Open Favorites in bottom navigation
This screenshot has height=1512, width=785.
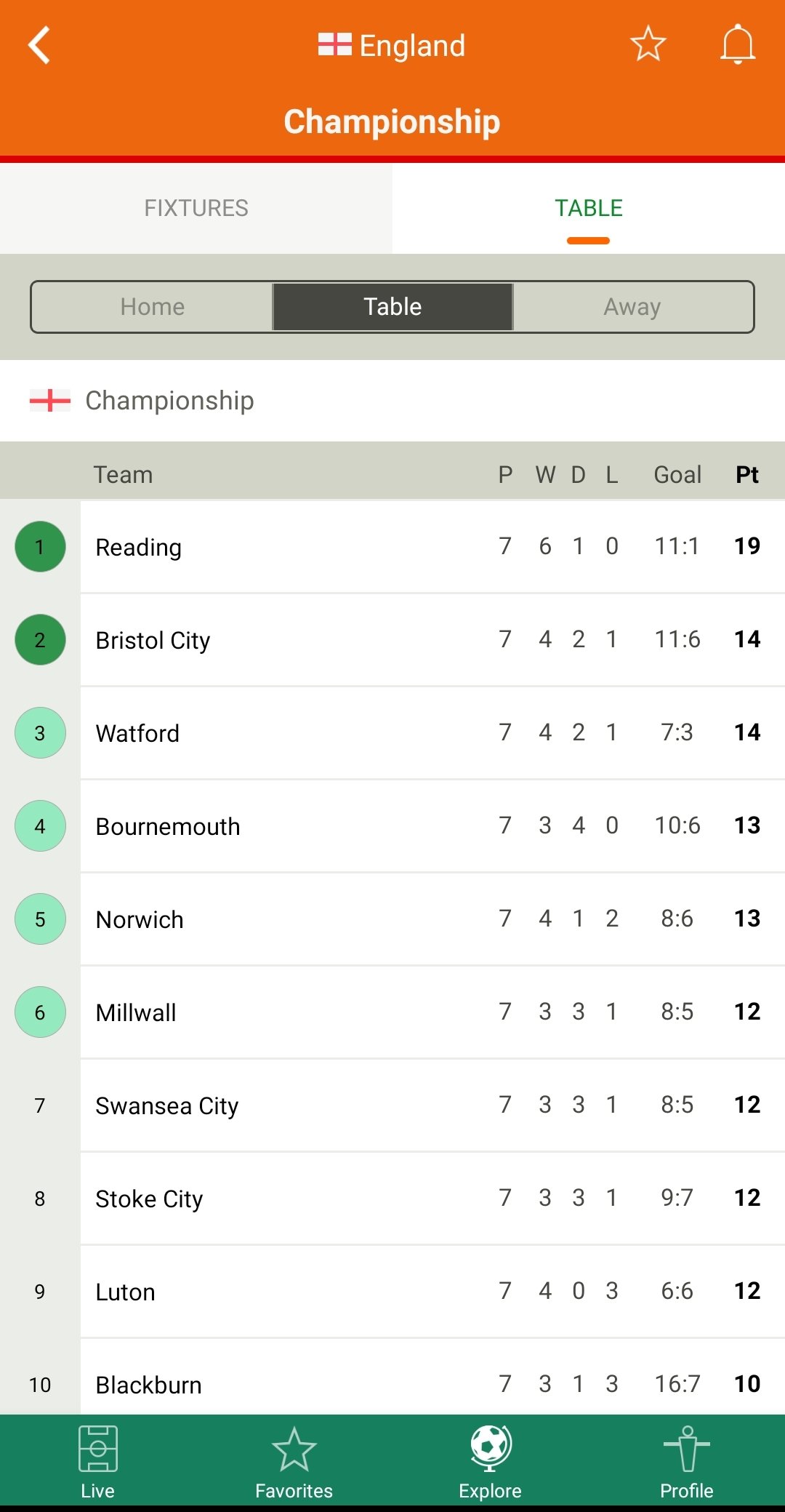coord(294,1462)
